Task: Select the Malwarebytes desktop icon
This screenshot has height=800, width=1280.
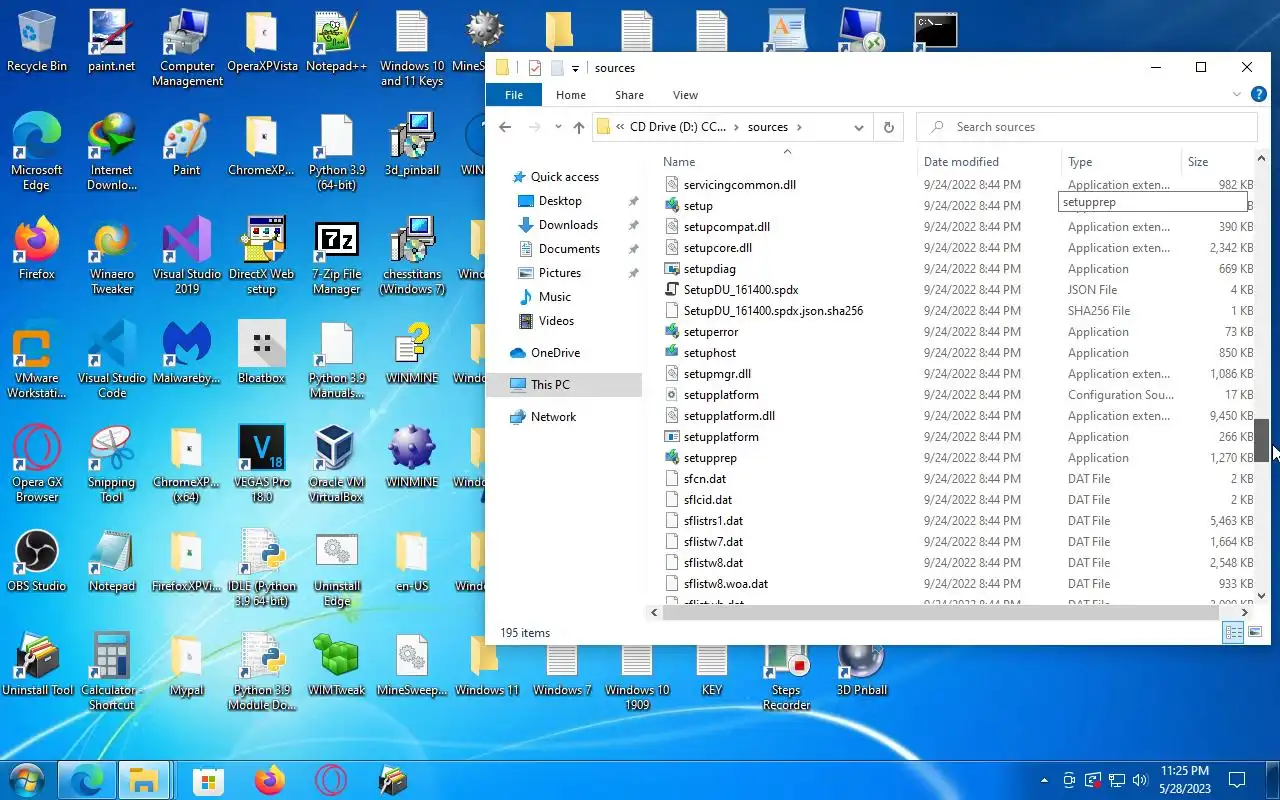Action: pos(187,354)
